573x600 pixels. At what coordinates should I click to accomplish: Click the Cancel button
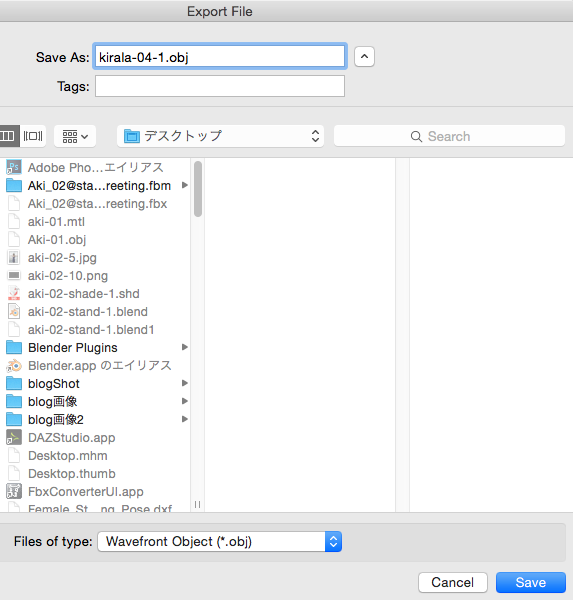(453, 582)
